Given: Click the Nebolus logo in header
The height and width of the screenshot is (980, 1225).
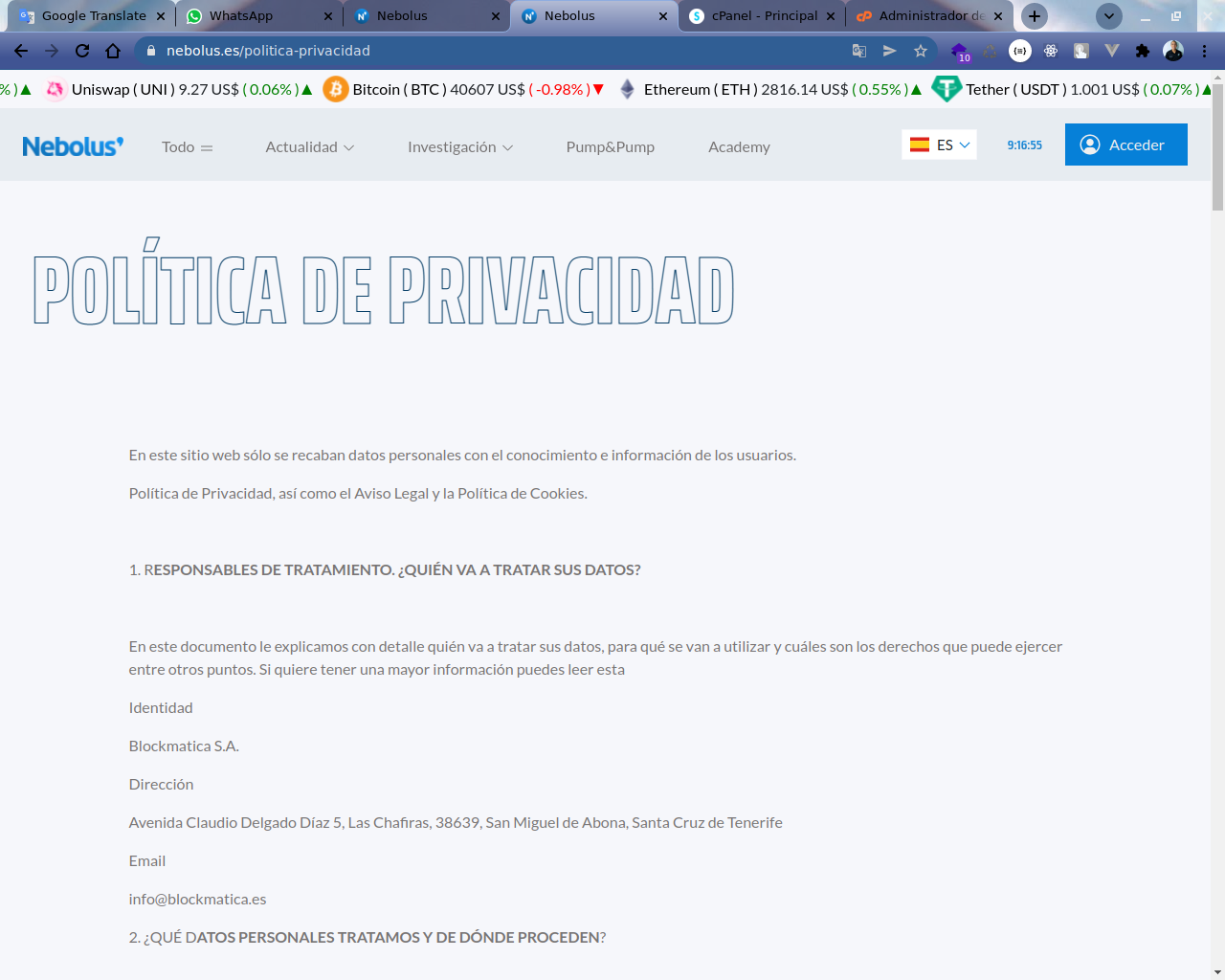Looking at the screenshot, I should tap(73, 146).
